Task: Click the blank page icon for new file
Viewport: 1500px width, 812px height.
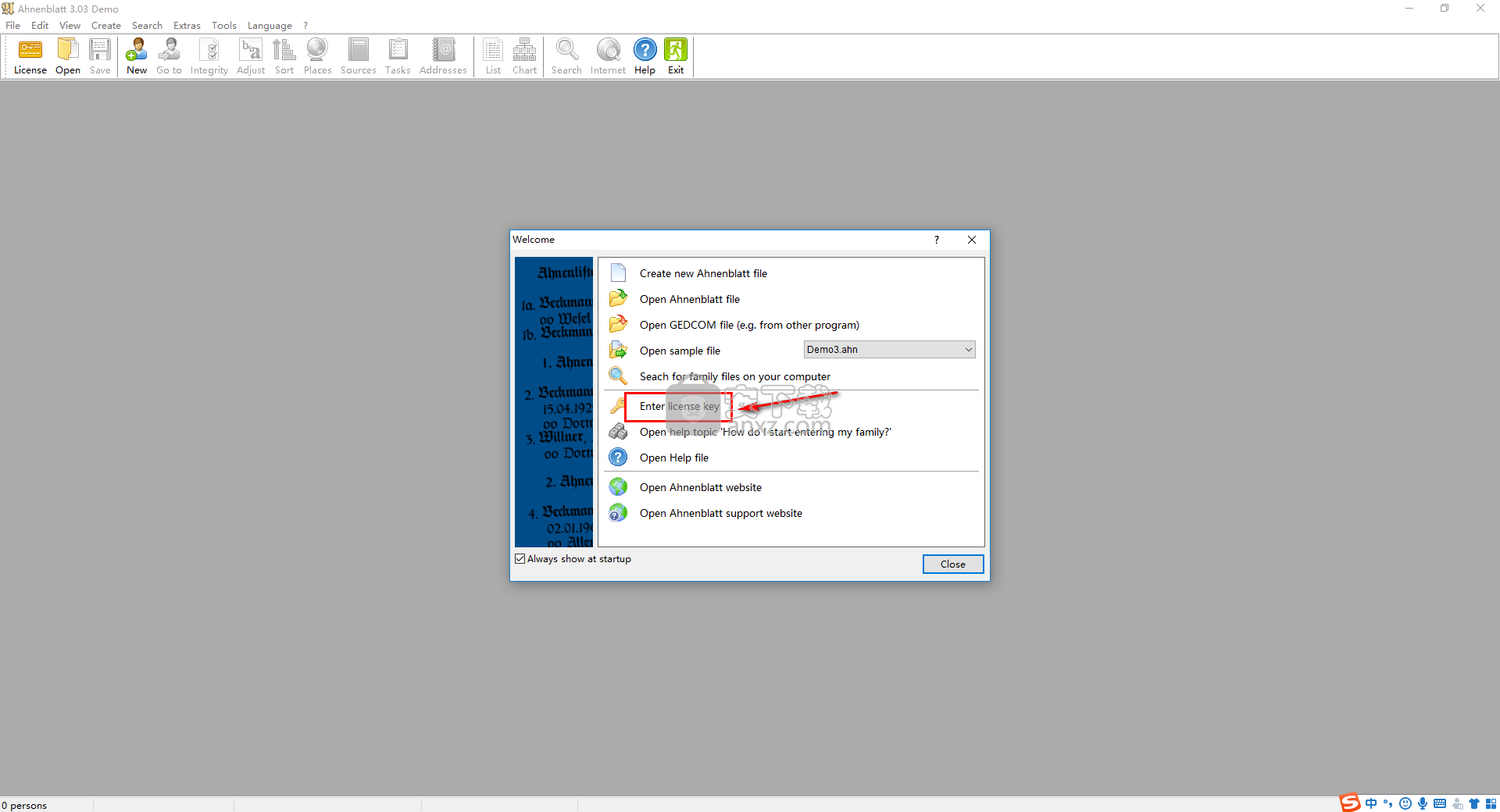Action: pos(618,272)
